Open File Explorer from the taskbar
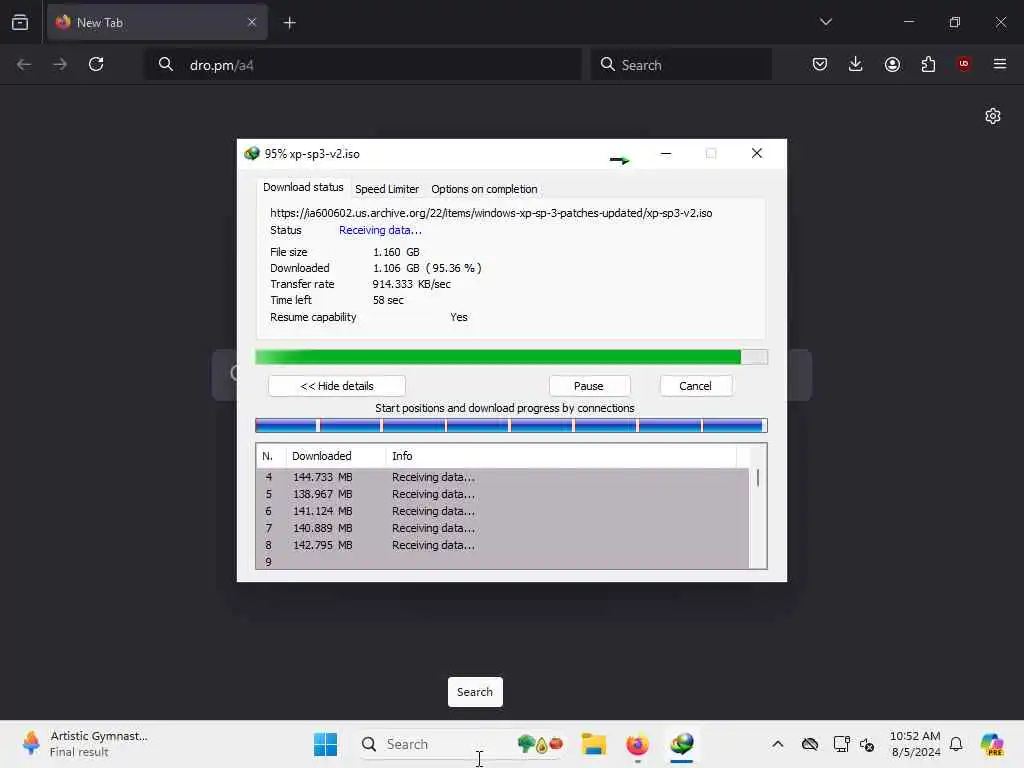The height and width of the screenshot is (768, 1024). coord(594,744)
